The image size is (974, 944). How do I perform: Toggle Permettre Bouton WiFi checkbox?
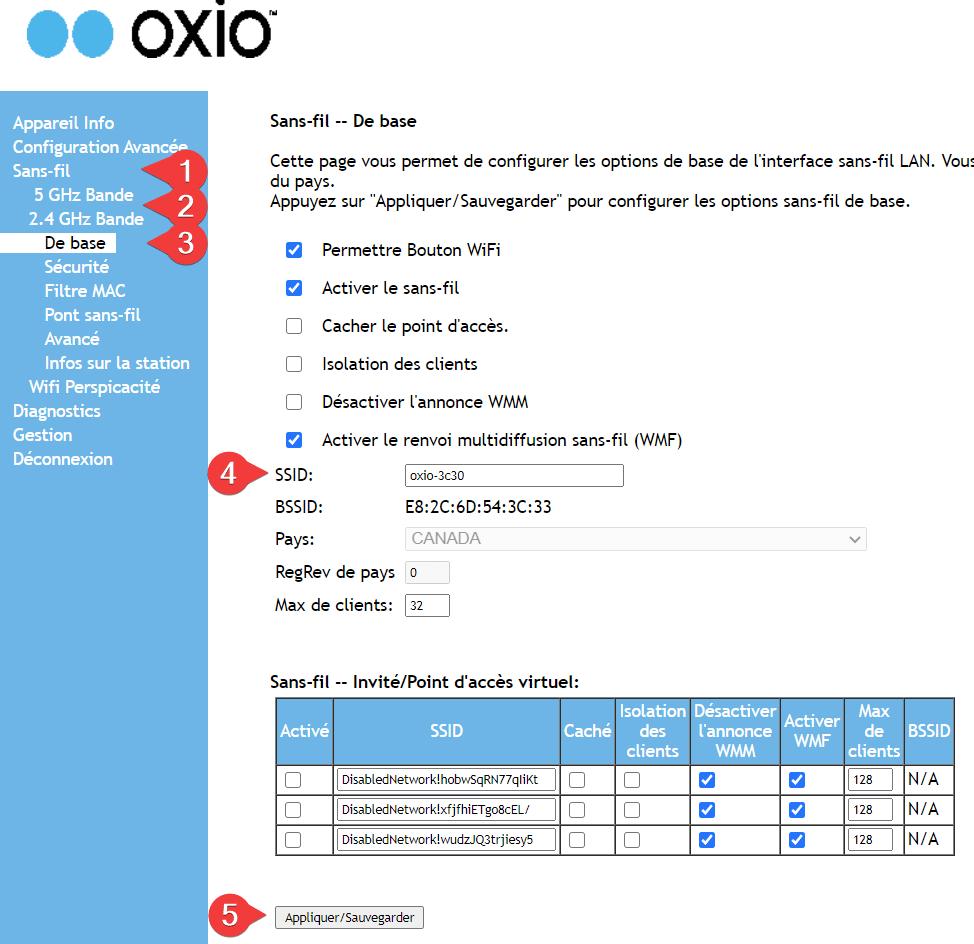pyautogui.click(x=294, y=250)
